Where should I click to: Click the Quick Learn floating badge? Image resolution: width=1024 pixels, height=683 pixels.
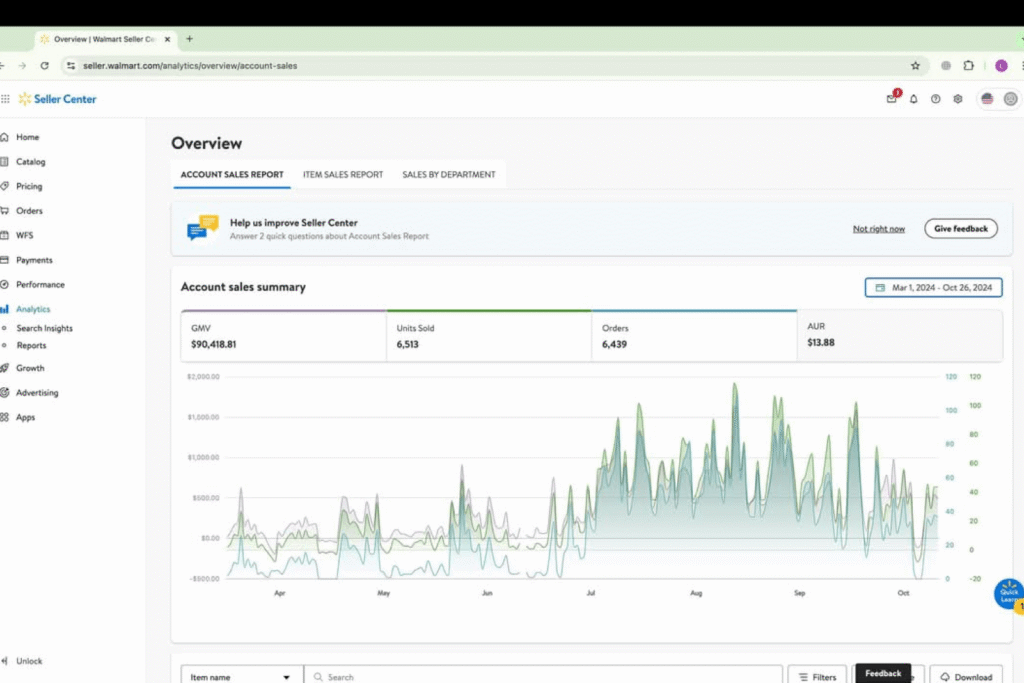tap(1009, 594)
